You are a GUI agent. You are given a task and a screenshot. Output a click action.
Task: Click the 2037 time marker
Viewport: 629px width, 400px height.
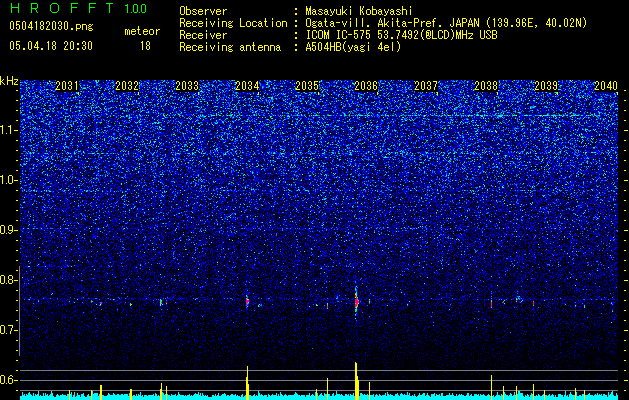(426, 86)
